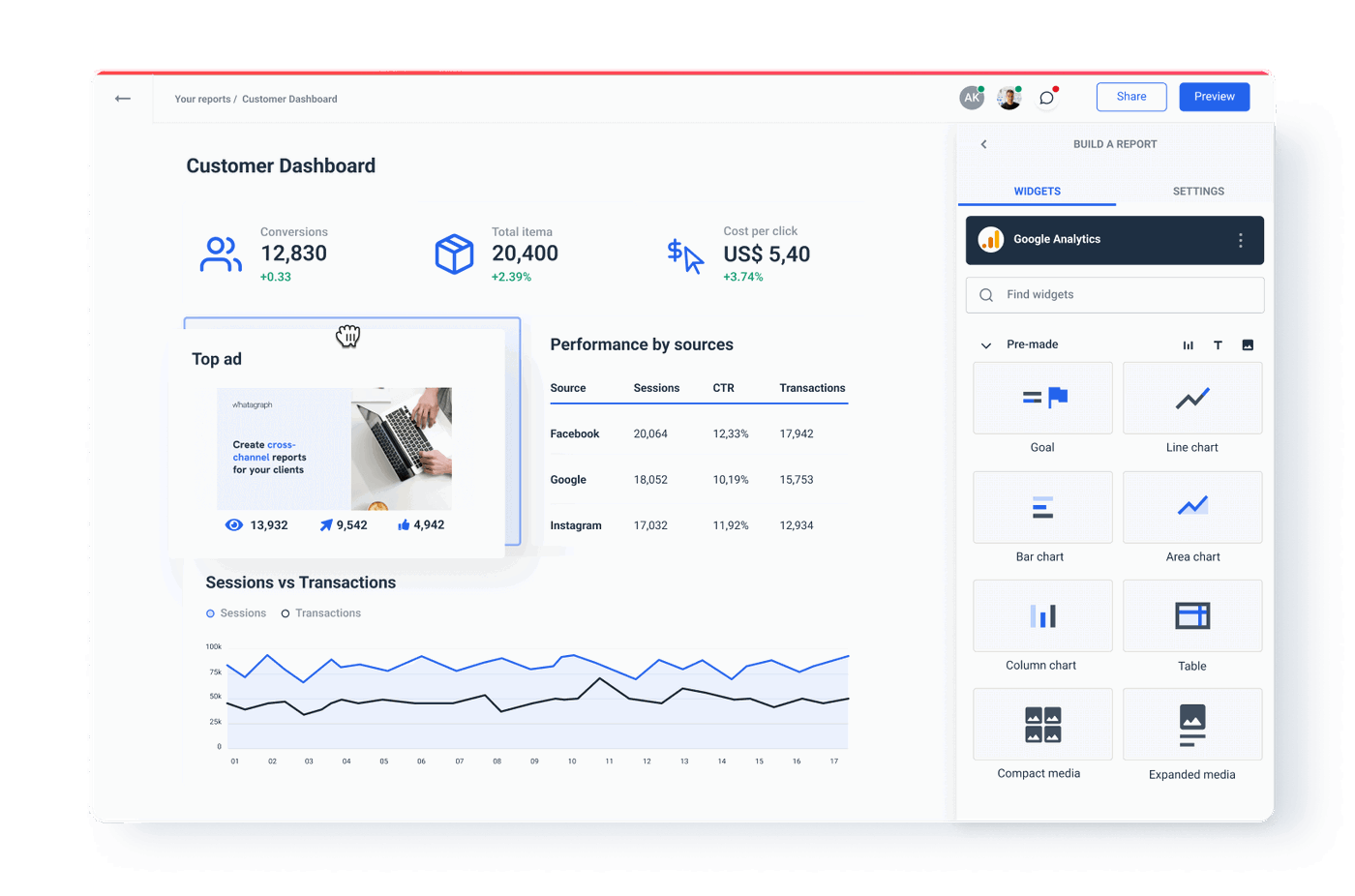The image size is (1355, 896).
Task: Select the Expanded media widget icon
Action: click(x=1191, y=723)
